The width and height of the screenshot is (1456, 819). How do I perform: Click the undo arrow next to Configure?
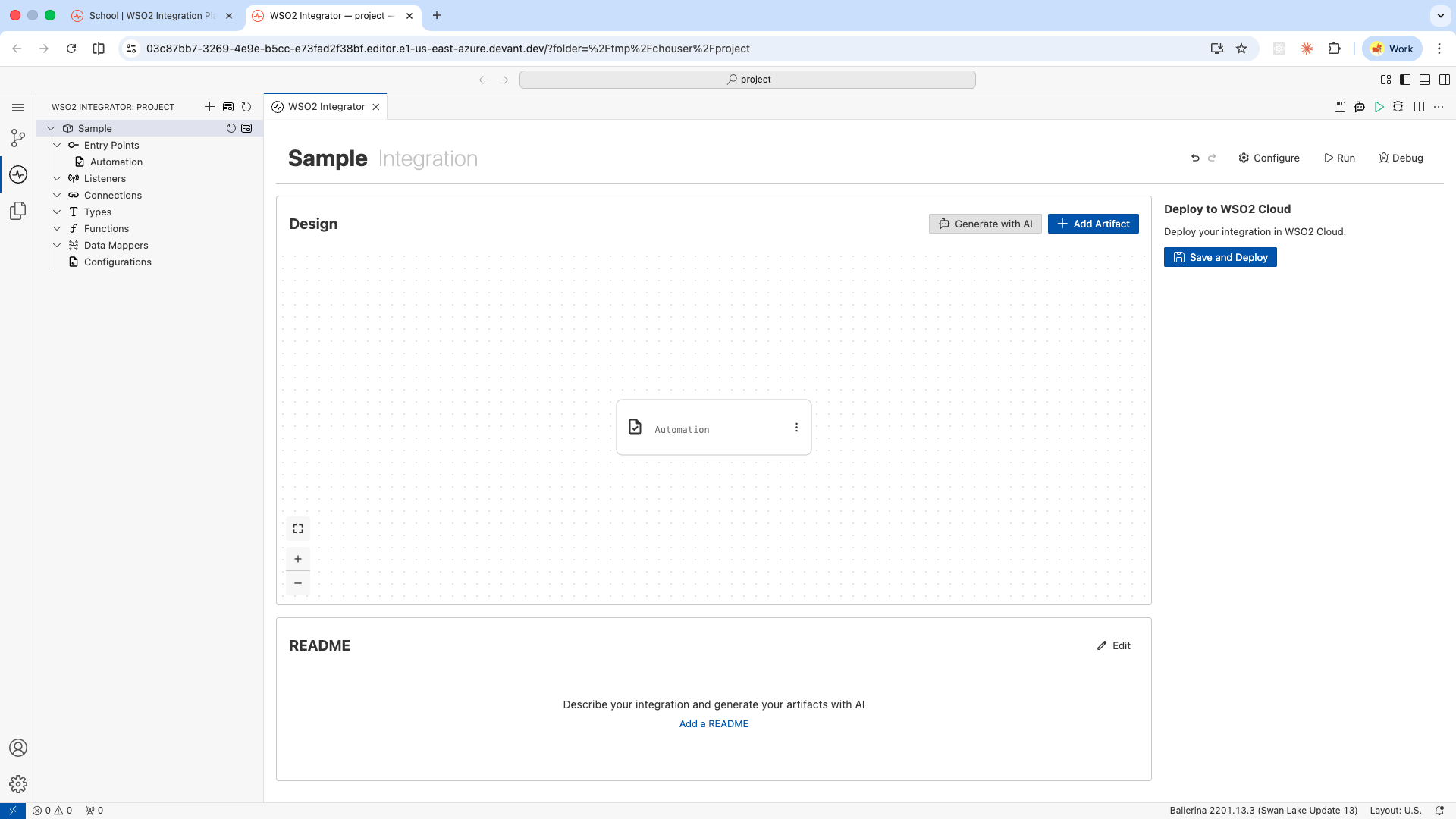[1195, 158]
